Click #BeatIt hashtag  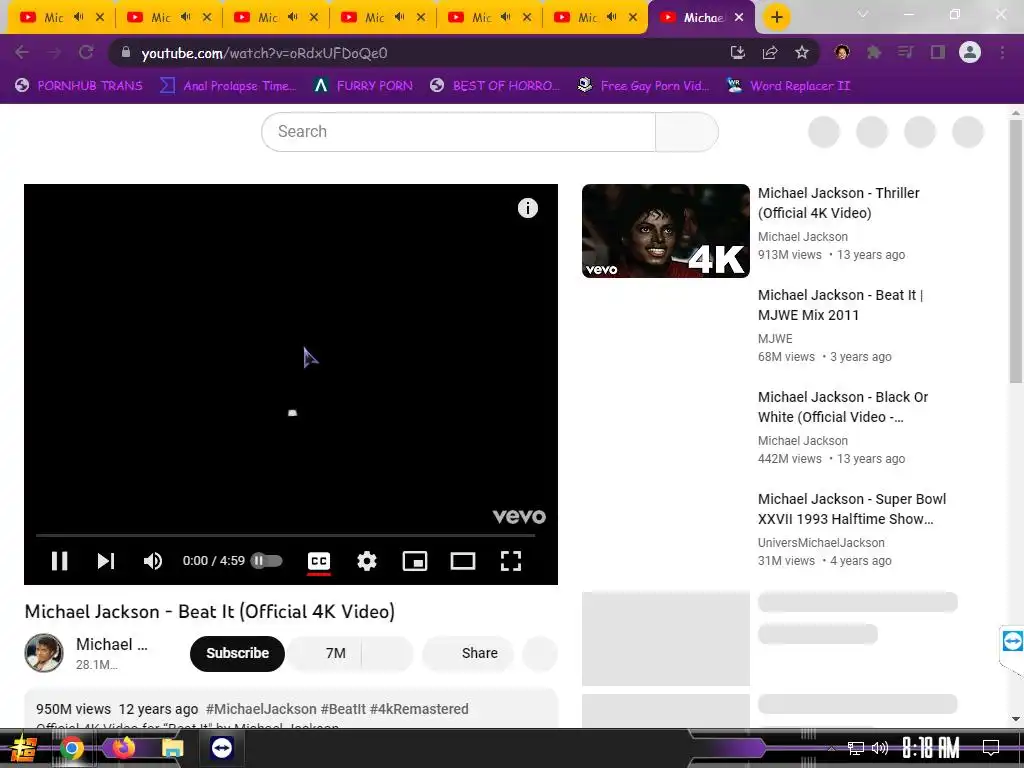click(343, 709)
